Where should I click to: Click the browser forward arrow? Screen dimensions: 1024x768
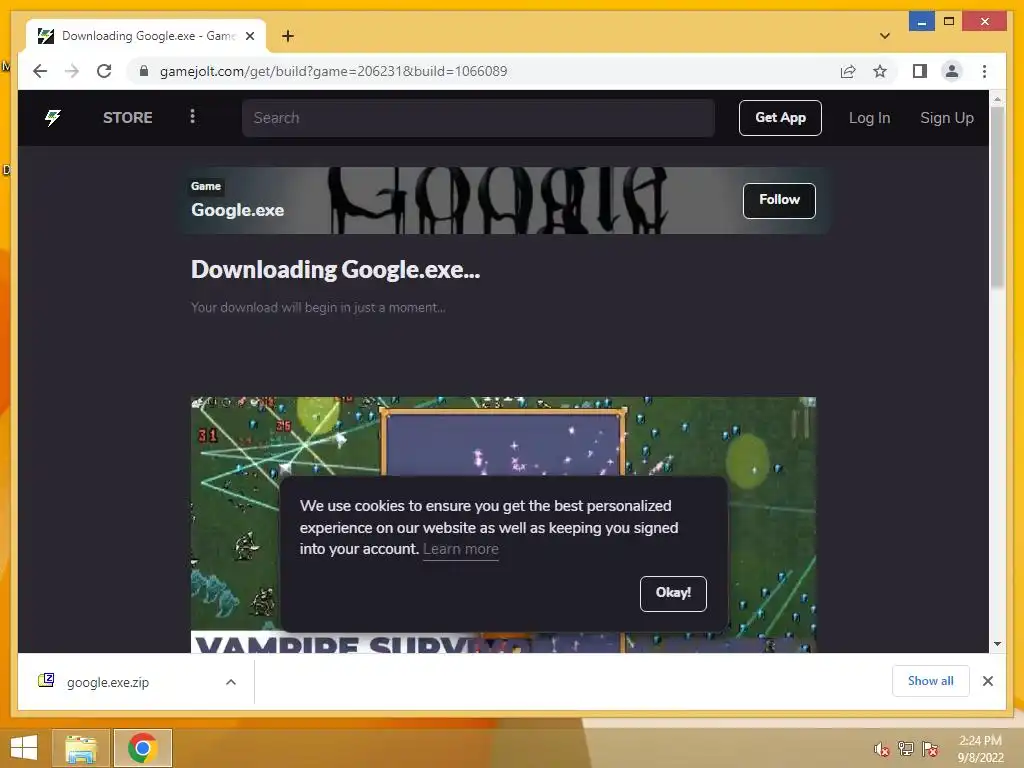(x=72, y=71)
